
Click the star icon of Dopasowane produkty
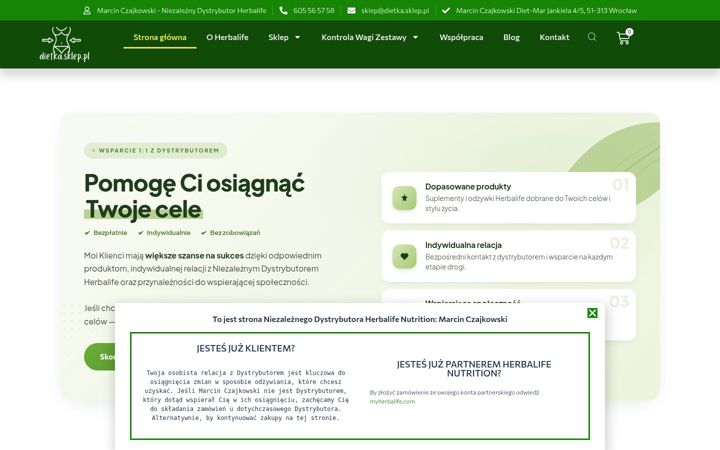[x=404, y=198]
